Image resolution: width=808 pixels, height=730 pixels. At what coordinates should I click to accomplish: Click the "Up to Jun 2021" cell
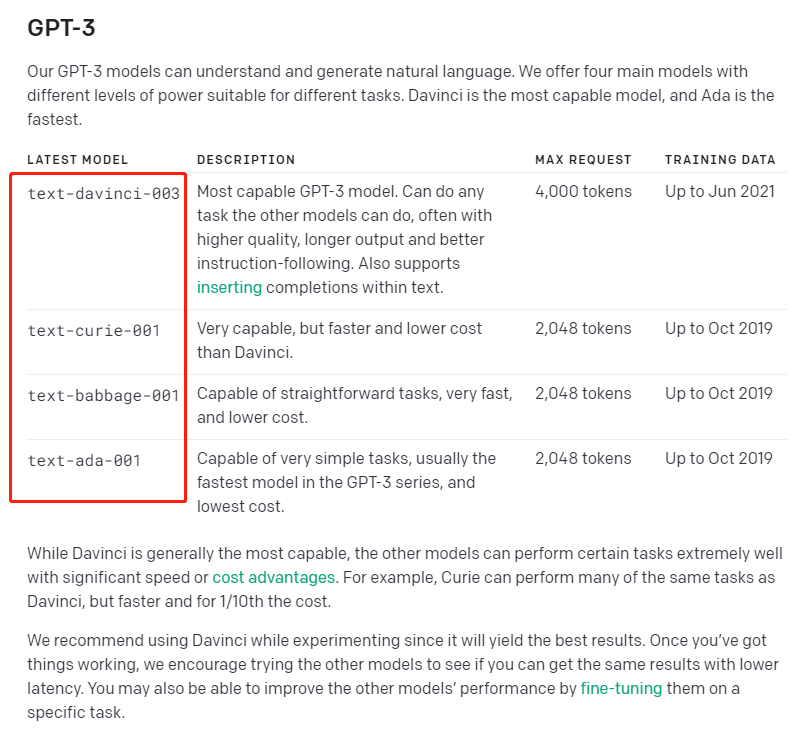click(x=720, y=191)
